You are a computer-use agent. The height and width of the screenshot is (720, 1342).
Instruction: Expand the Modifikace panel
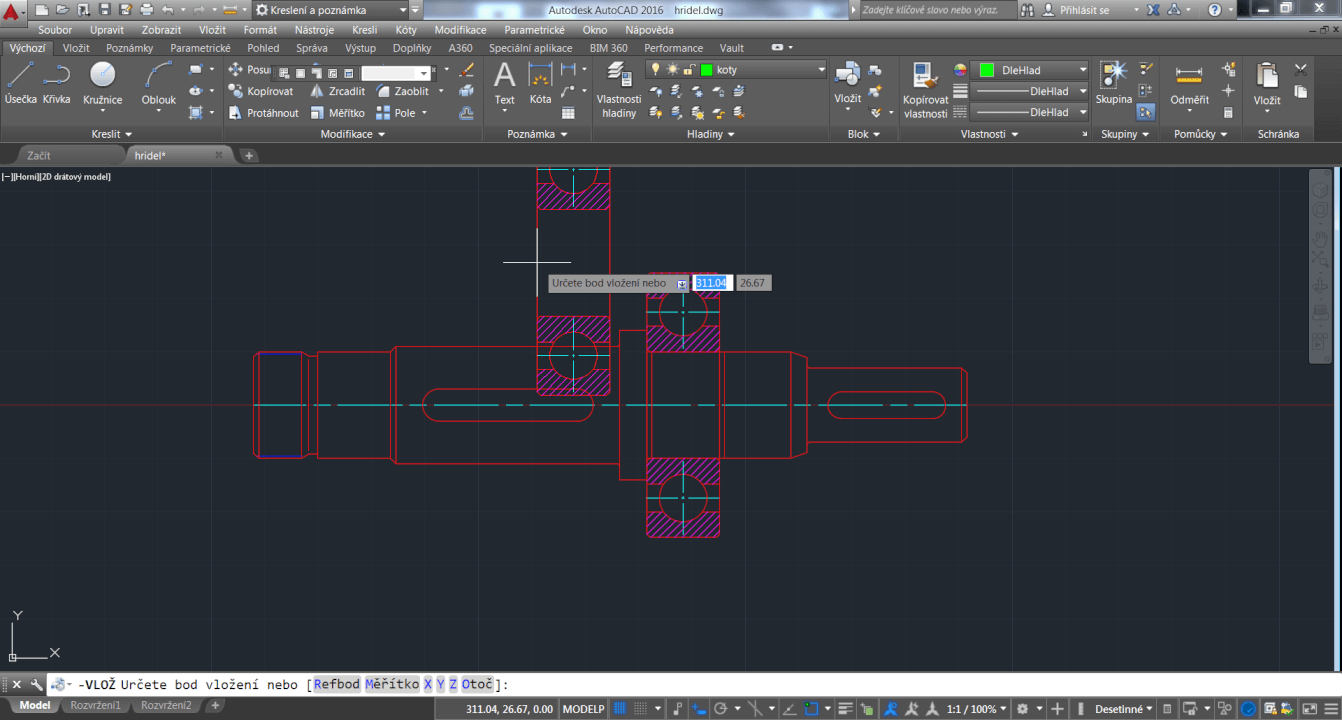click(352, 134)
